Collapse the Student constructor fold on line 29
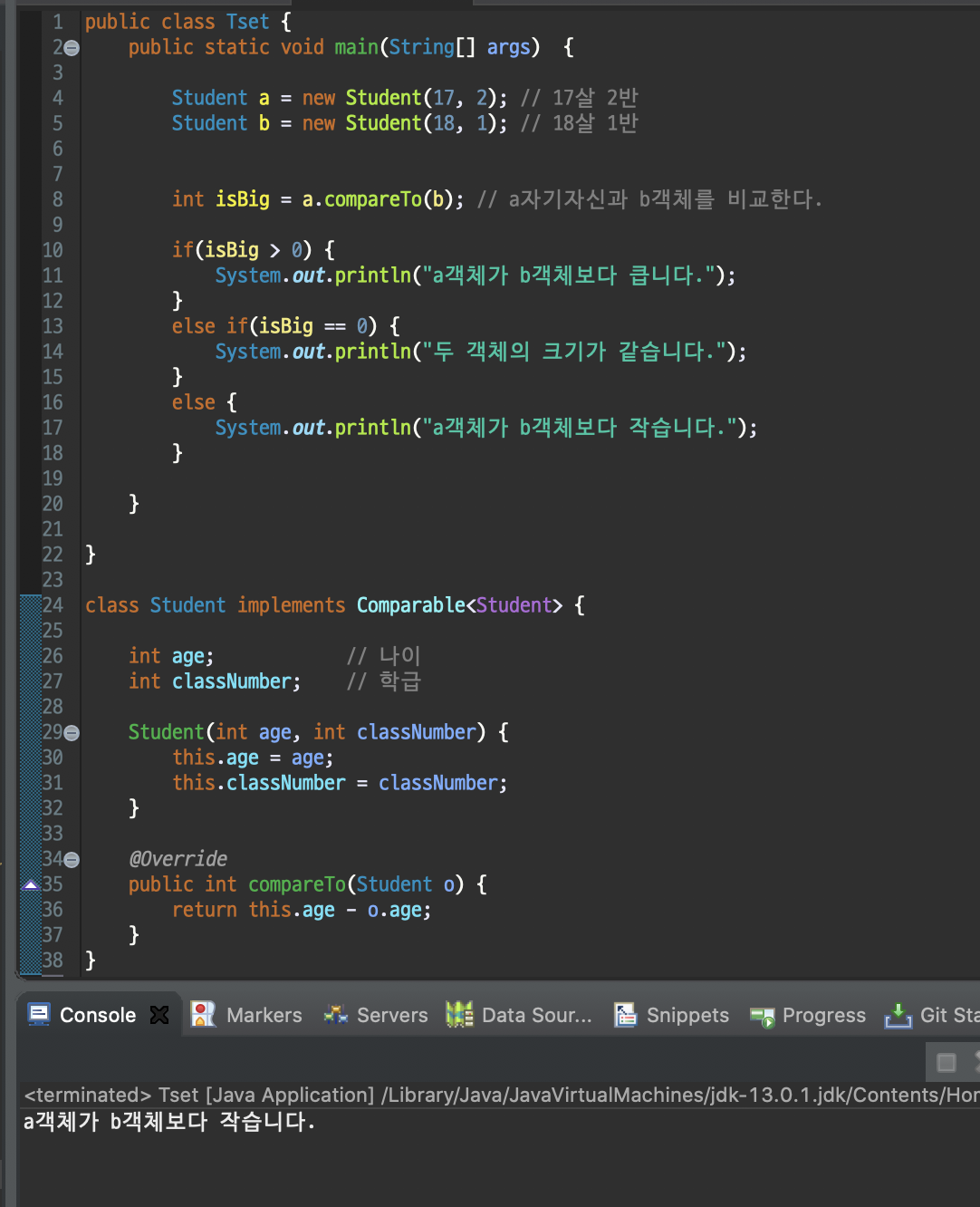This screenshot has height=1207, width=980. 72,733
